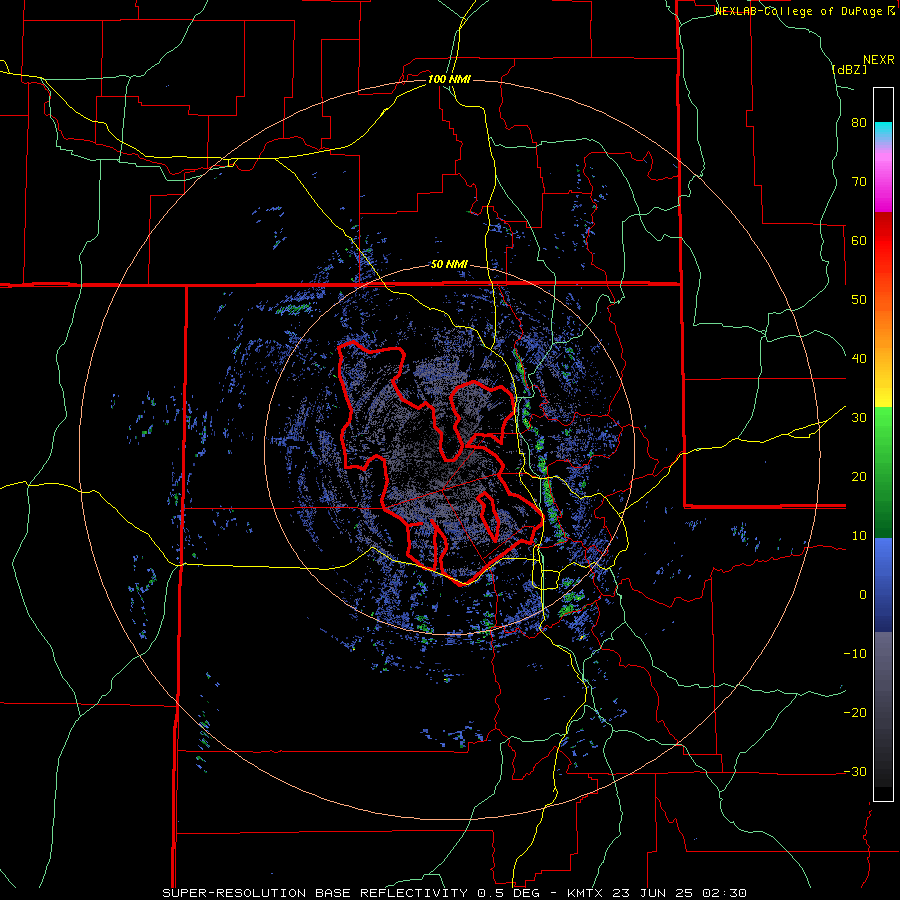The width and height of the screenshot is (900, 900).
Task: Click the -30 value on the dBZ scale
Action: (x=855, y=771)
